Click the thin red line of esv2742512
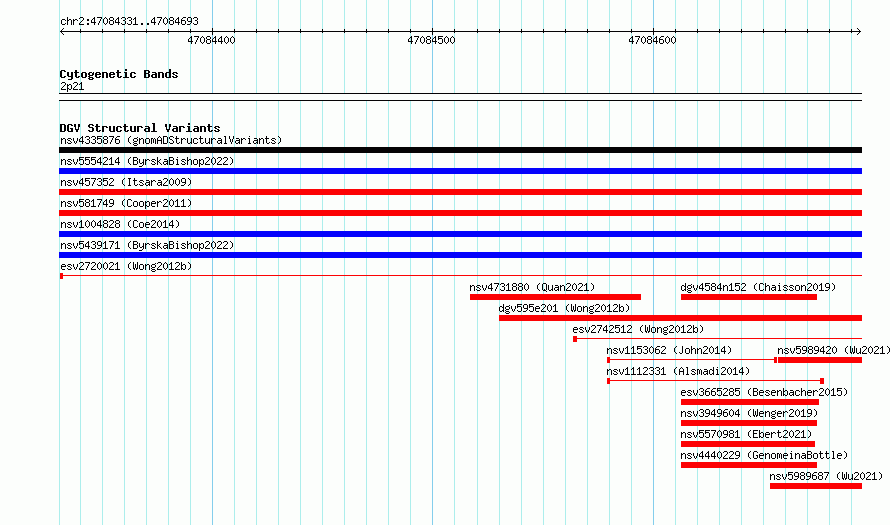Image resolution: width=890 pixels, height=525 pixels. [x=717, y=339]
